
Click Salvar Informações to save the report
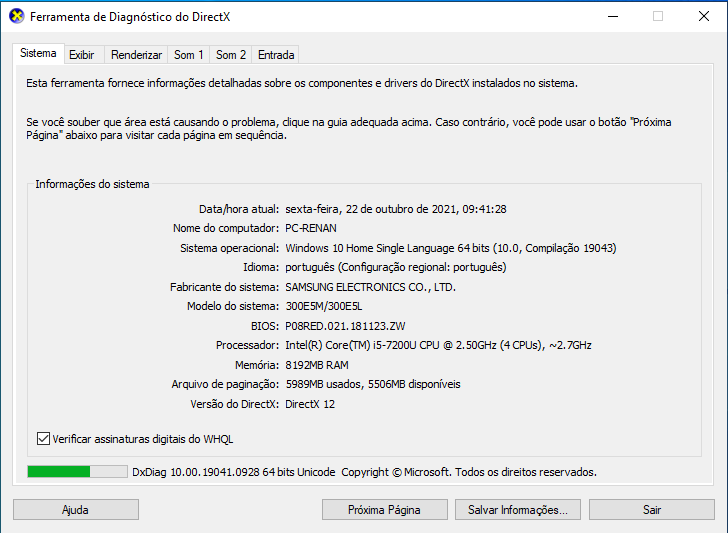click(x=517, y=509)
